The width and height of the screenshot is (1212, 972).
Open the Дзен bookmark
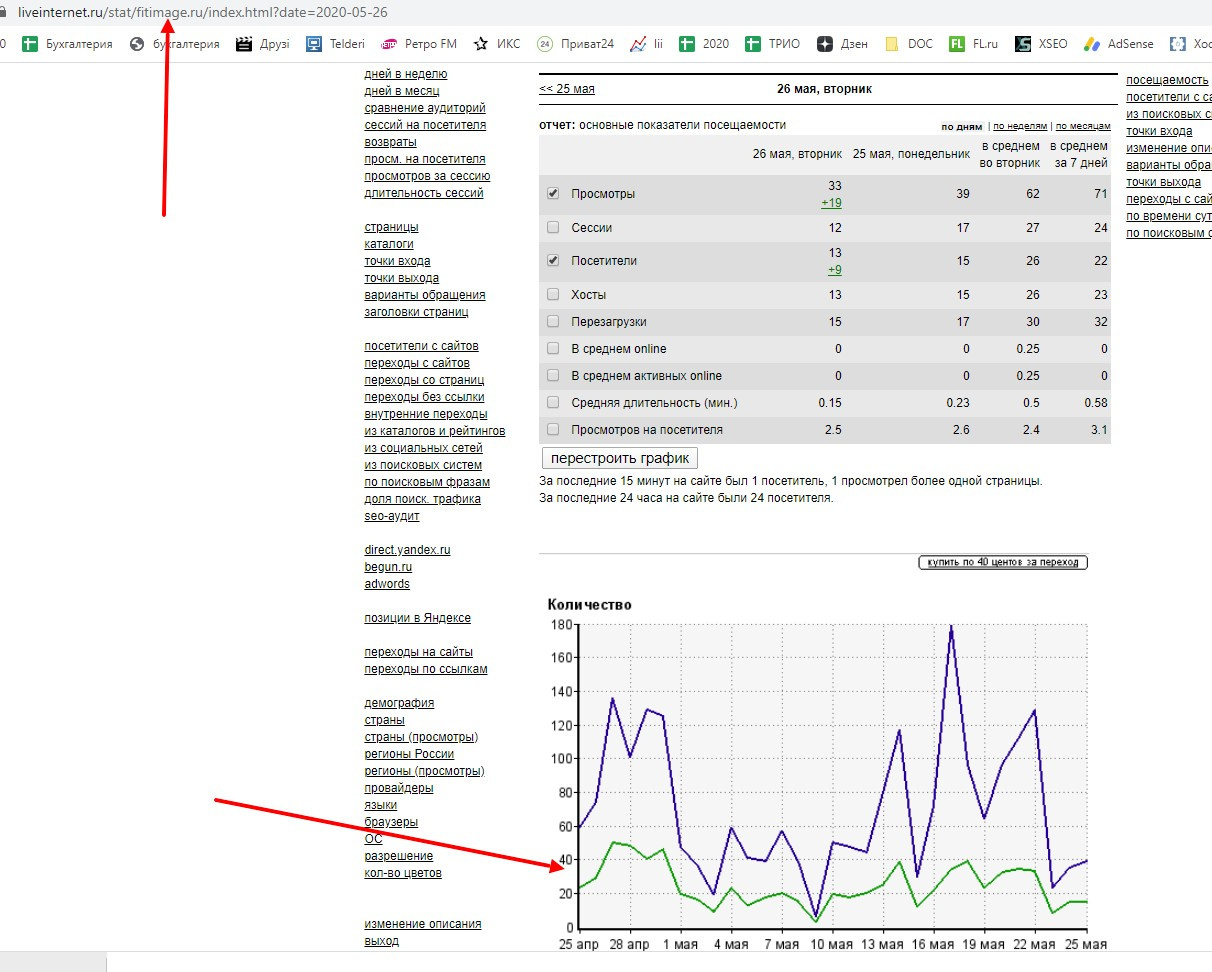842,44
